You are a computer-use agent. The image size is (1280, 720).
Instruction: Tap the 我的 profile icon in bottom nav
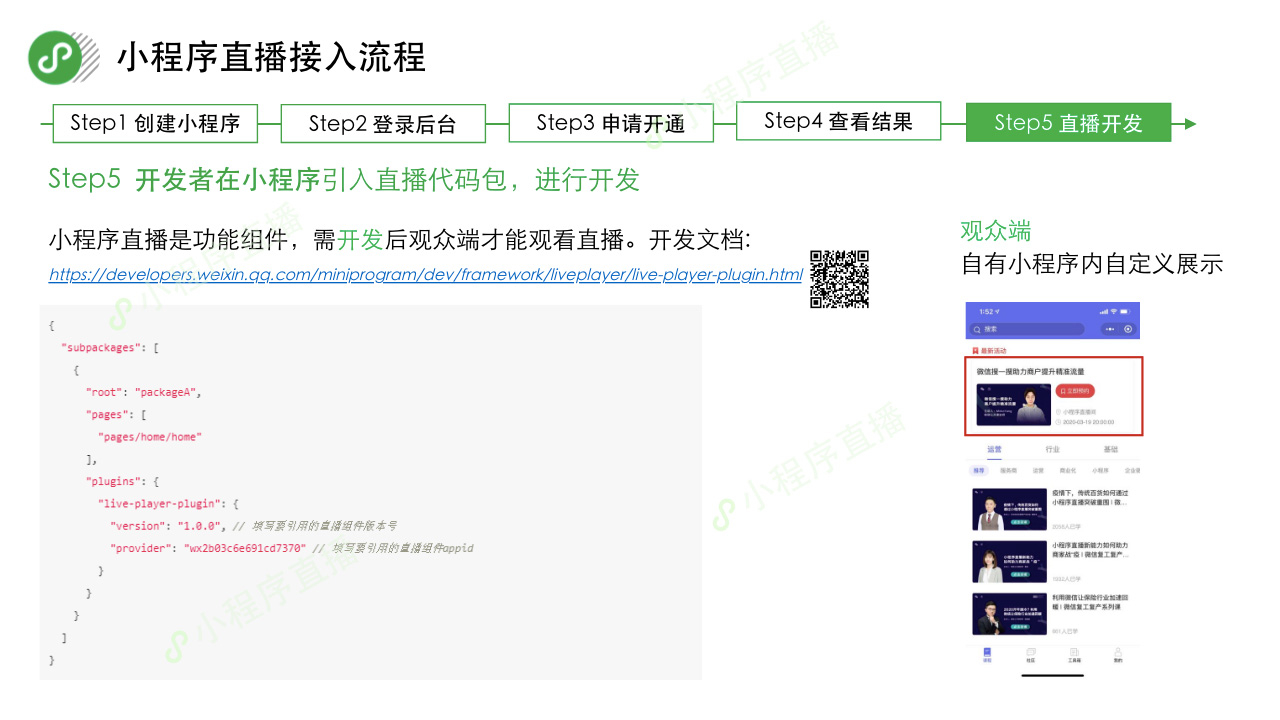(1118, 655)
